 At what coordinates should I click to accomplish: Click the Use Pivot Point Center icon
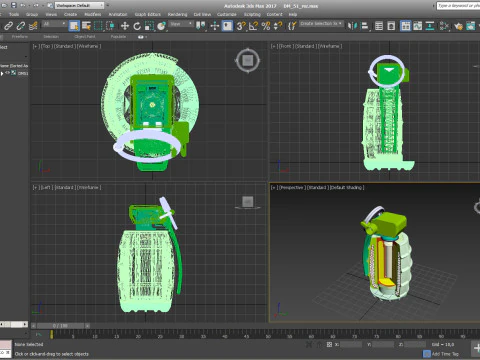pos(201,26)
